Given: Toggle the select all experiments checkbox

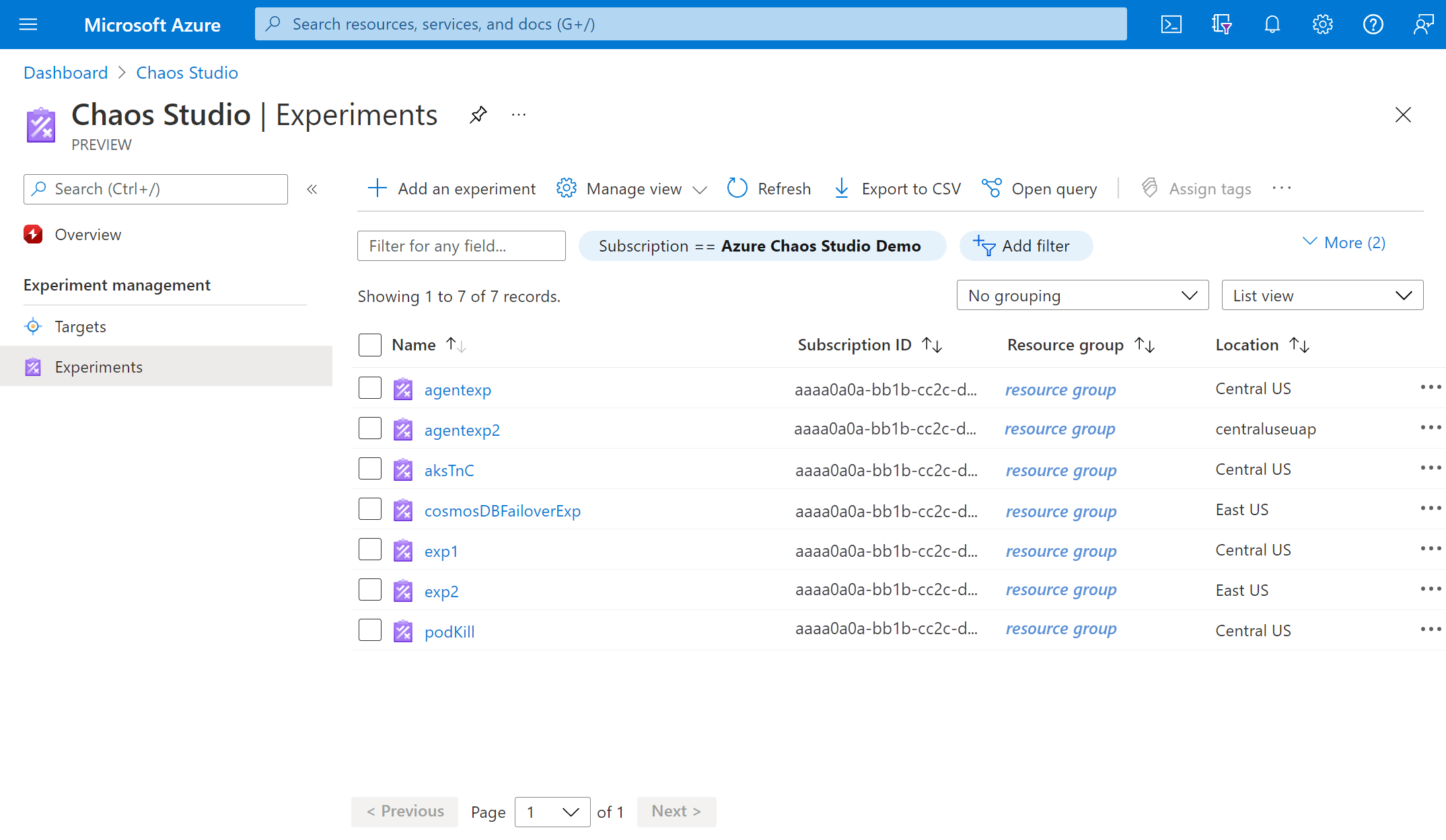Looking at the screenshot, I should tap(369, 344).
